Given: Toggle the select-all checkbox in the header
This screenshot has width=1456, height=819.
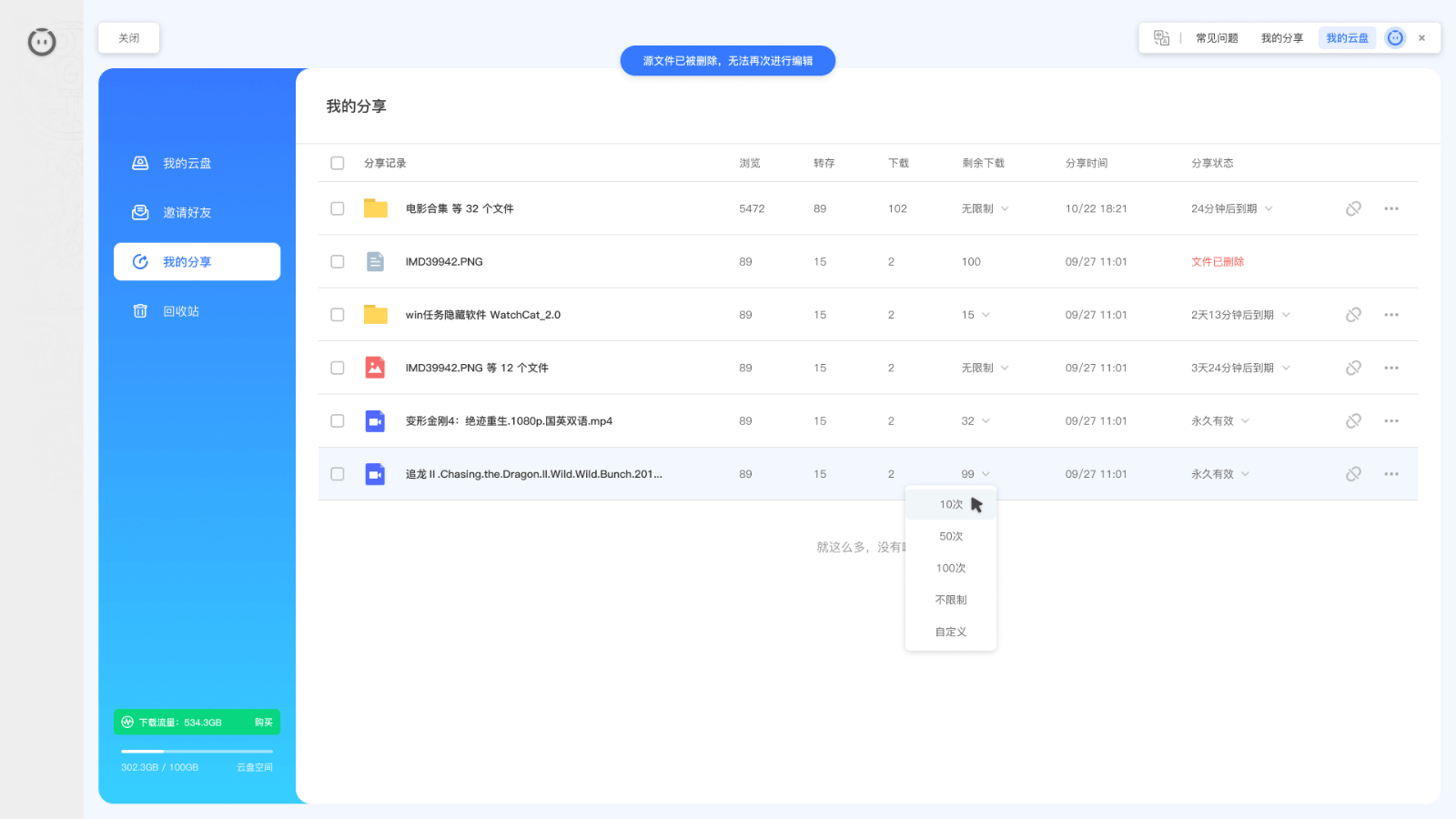Looking at the screenshot, I should (x=338, y=162).
